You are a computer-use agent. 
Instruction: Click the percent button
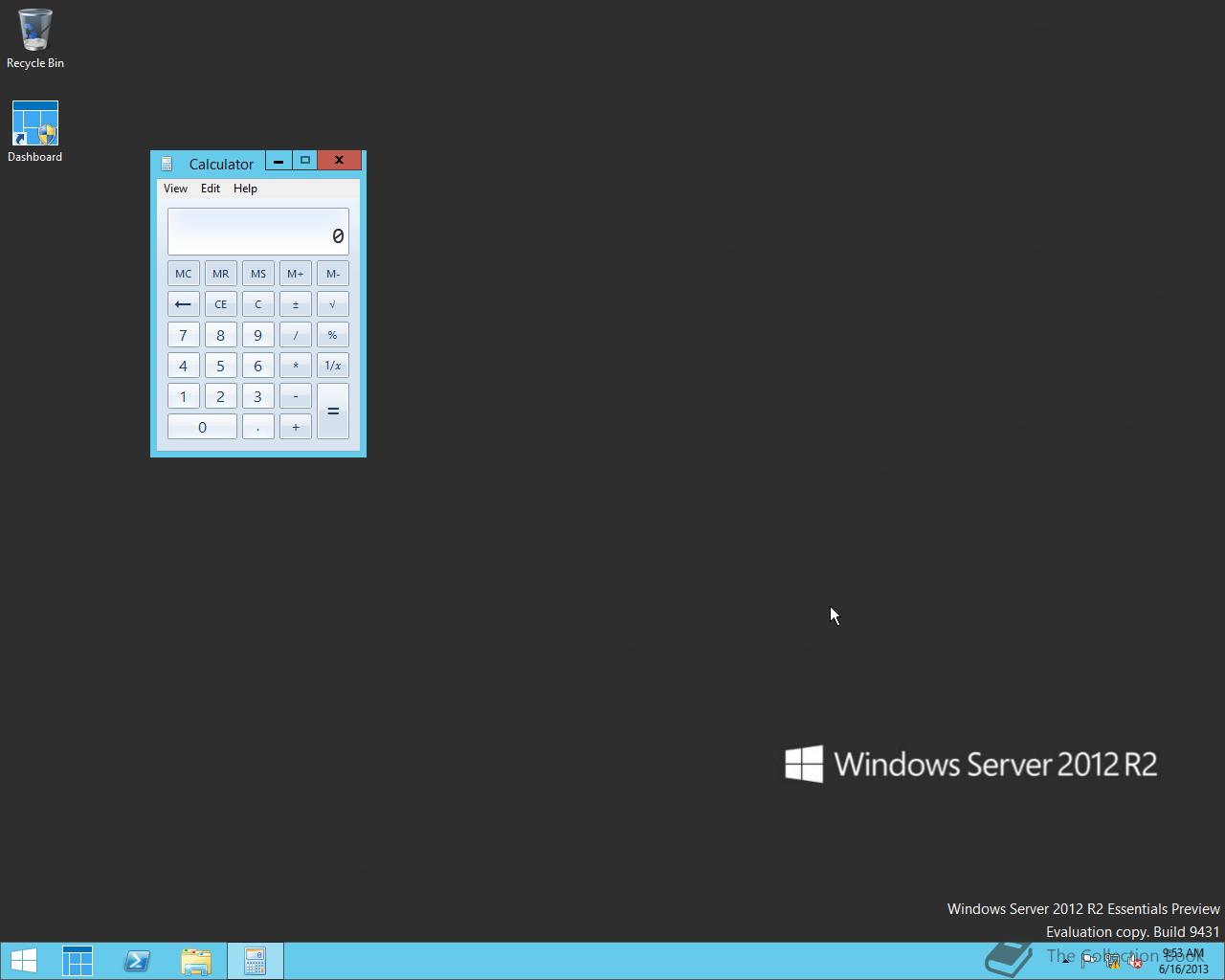tap(333, 335)
